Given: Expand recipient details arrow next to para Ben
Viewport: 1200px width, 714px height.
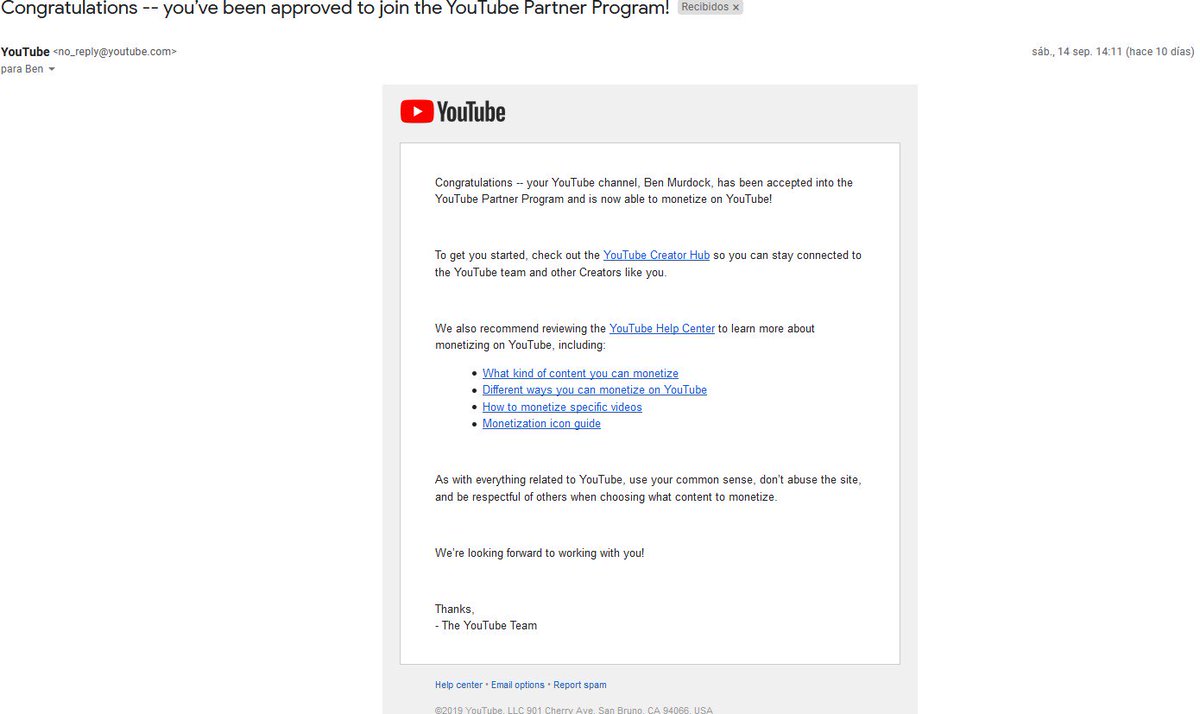Looking at the screenshot, I should [x=52, y=69].
